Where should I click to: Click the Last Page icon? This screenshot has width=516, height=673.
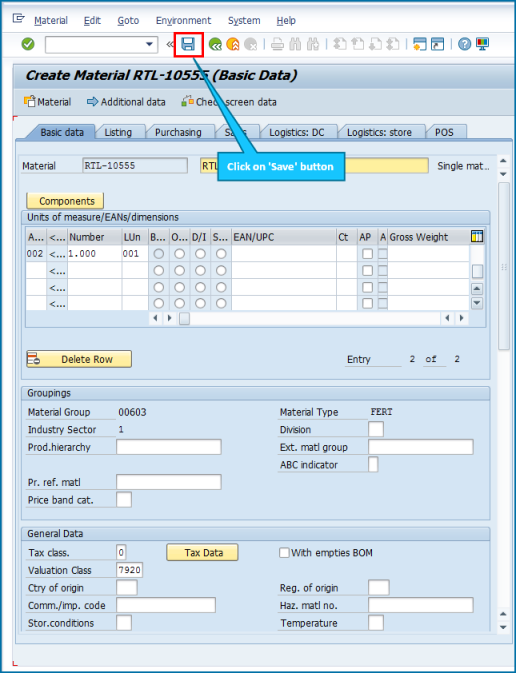tap(392, 44)
